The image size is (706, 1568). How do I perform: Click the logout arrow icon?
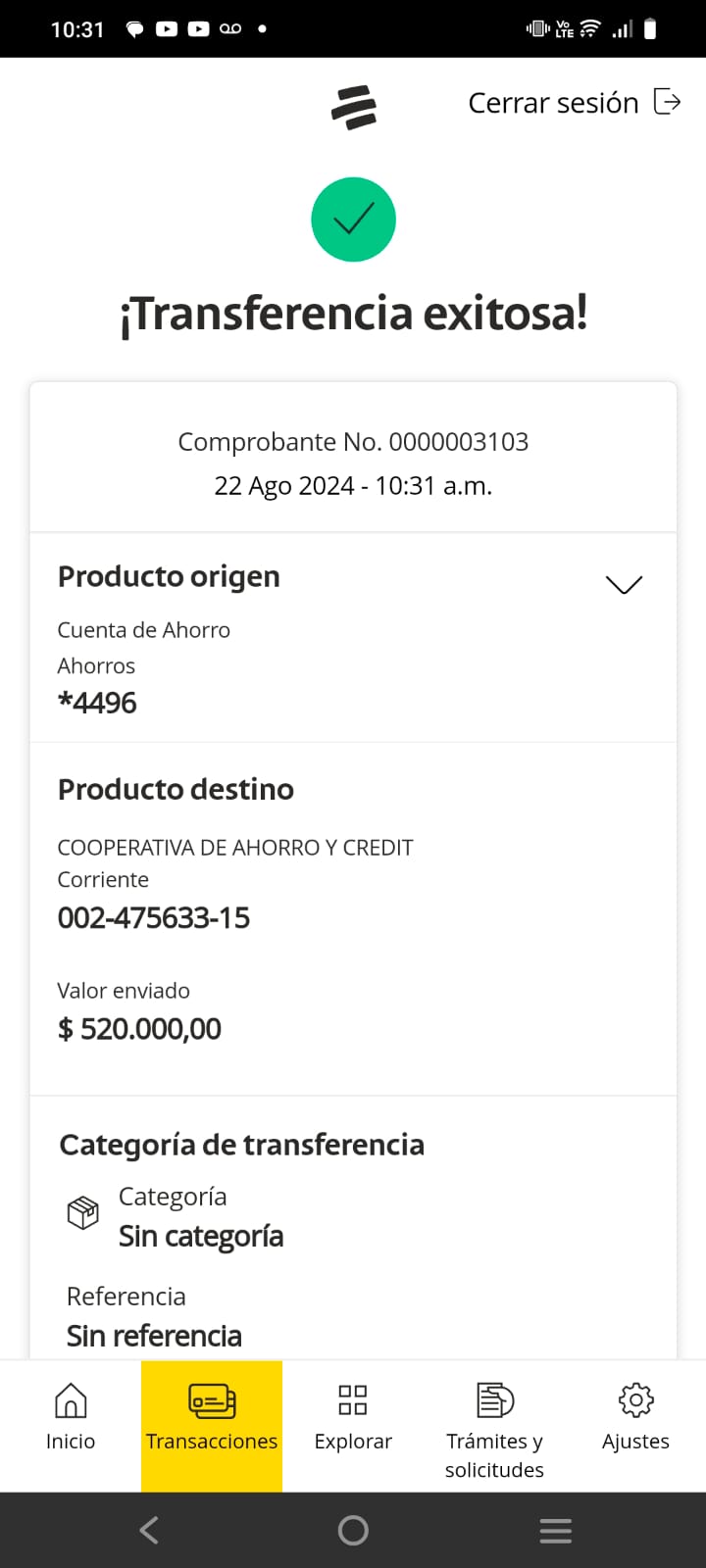(668, 102)
